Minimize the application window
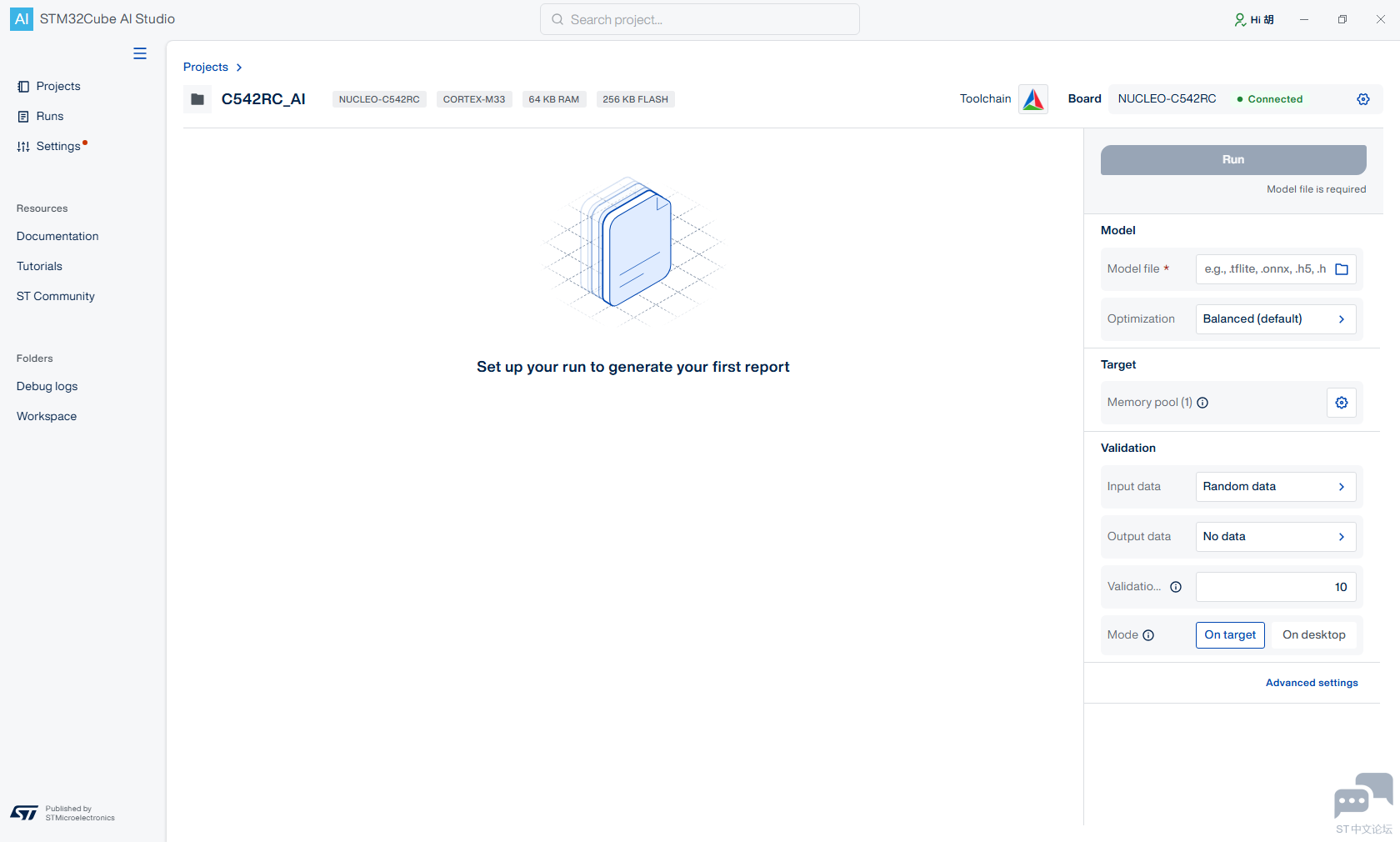This screenshot has width=1400, height=842. click(1304, 19)
